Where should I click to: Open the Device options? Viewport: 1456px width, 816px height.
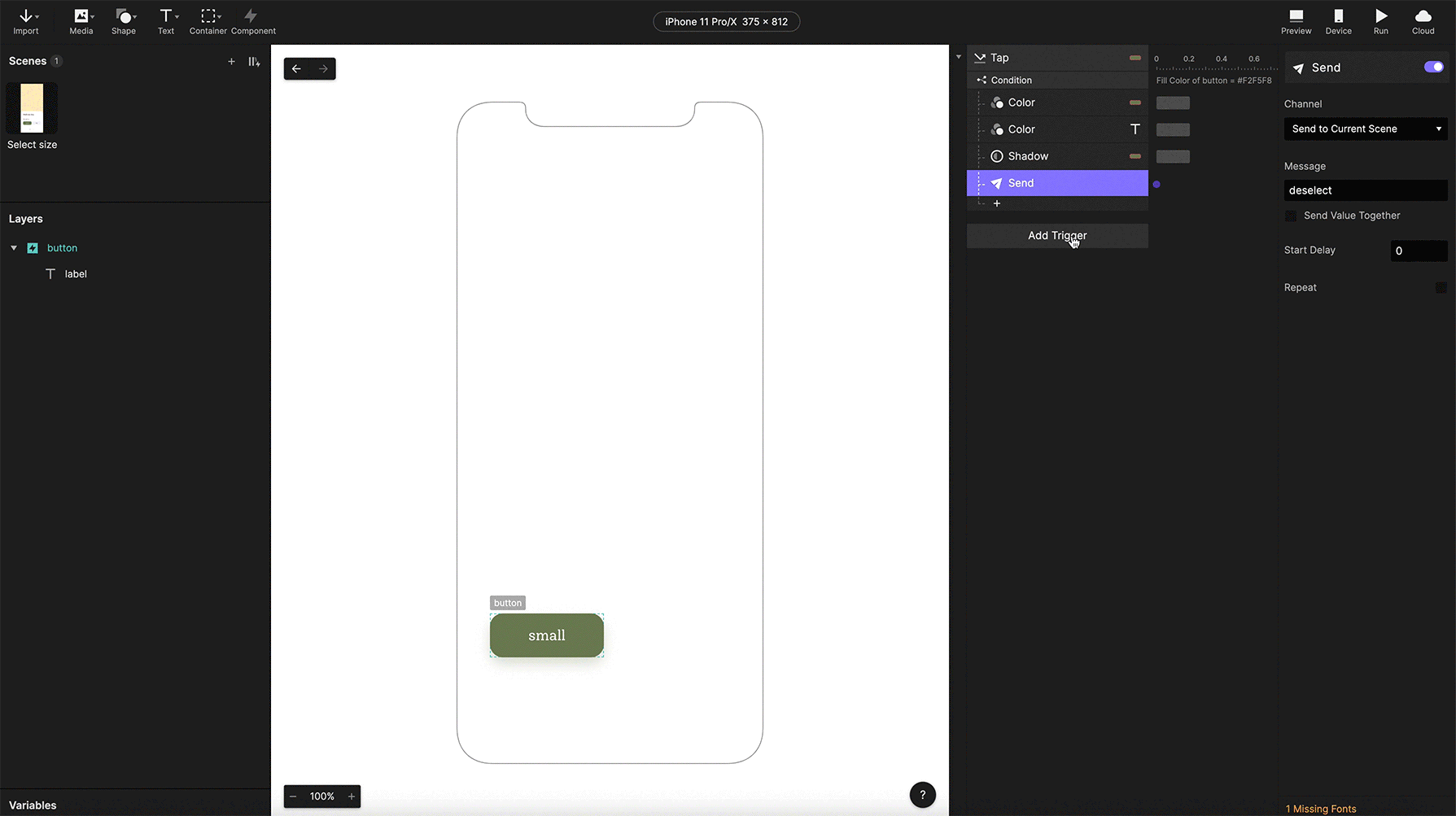1339,22
